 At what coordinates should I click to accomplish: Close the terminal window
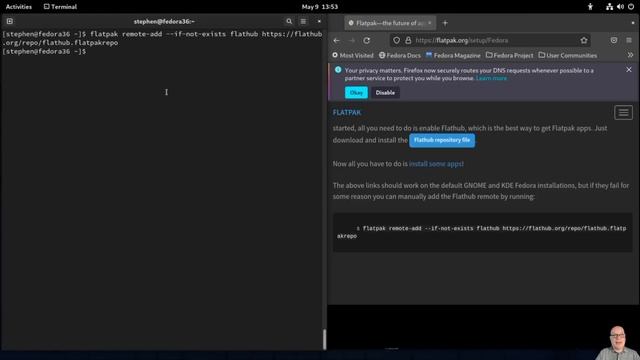[x=319, y=21]
